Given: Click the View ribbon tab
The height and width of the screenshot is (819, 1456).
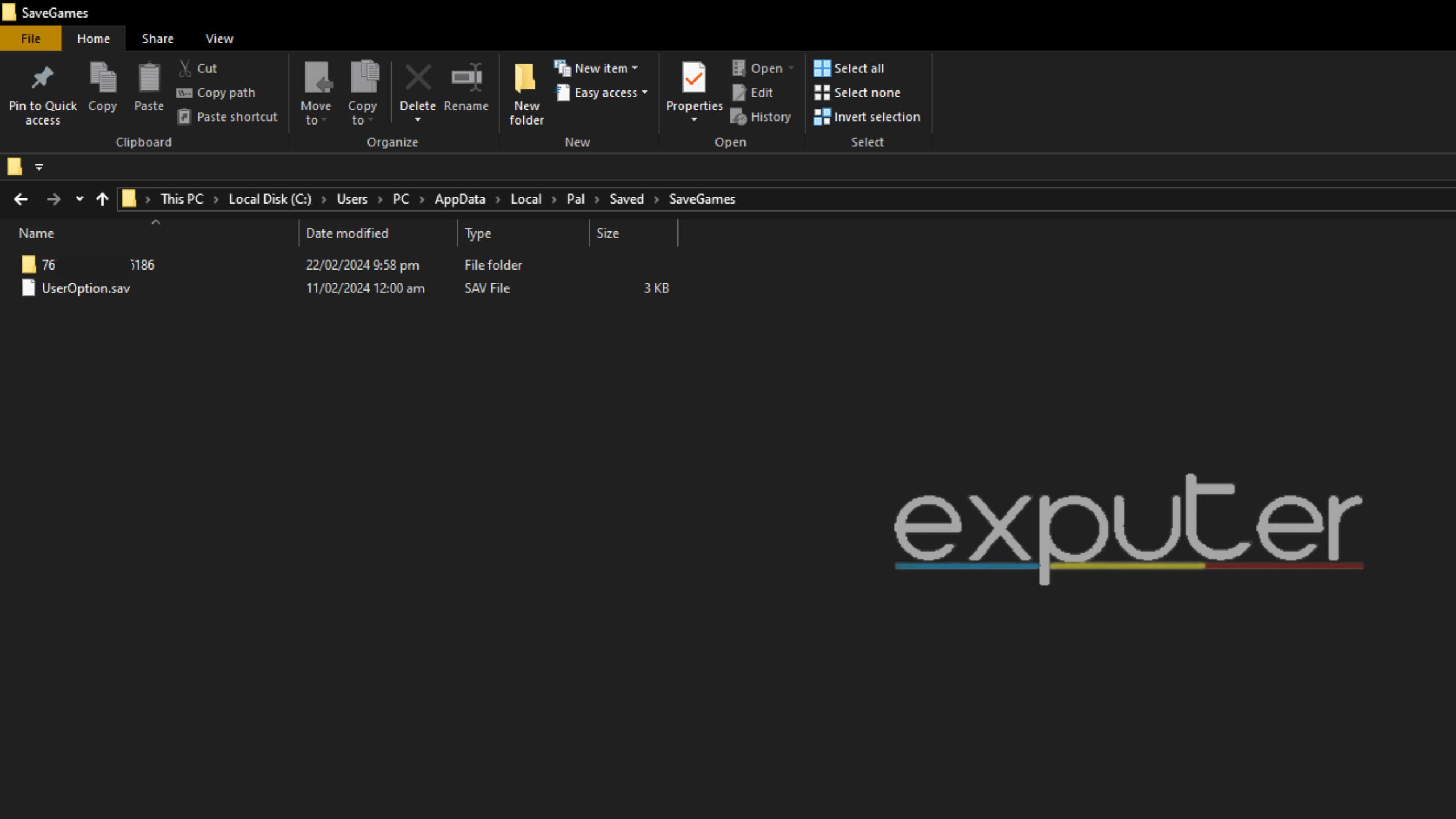Looking at the screenshot, I should [218, 38].
